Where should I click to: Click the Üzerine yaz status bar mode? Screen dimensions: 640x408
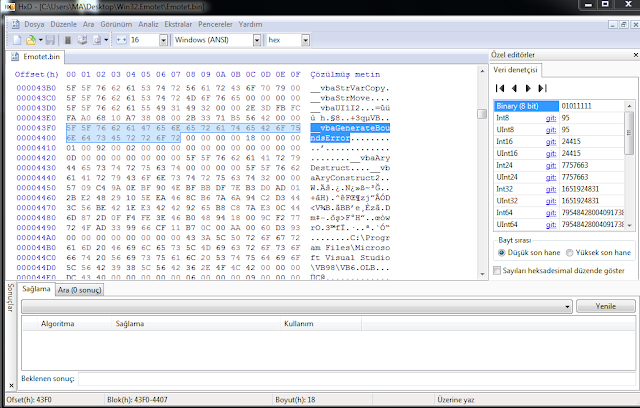coord(456,400)
